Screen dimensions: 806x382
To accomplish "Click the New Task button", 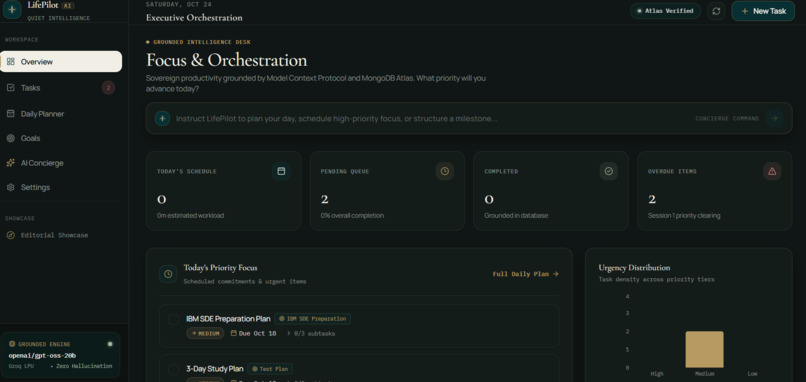I will pos(763,11).
